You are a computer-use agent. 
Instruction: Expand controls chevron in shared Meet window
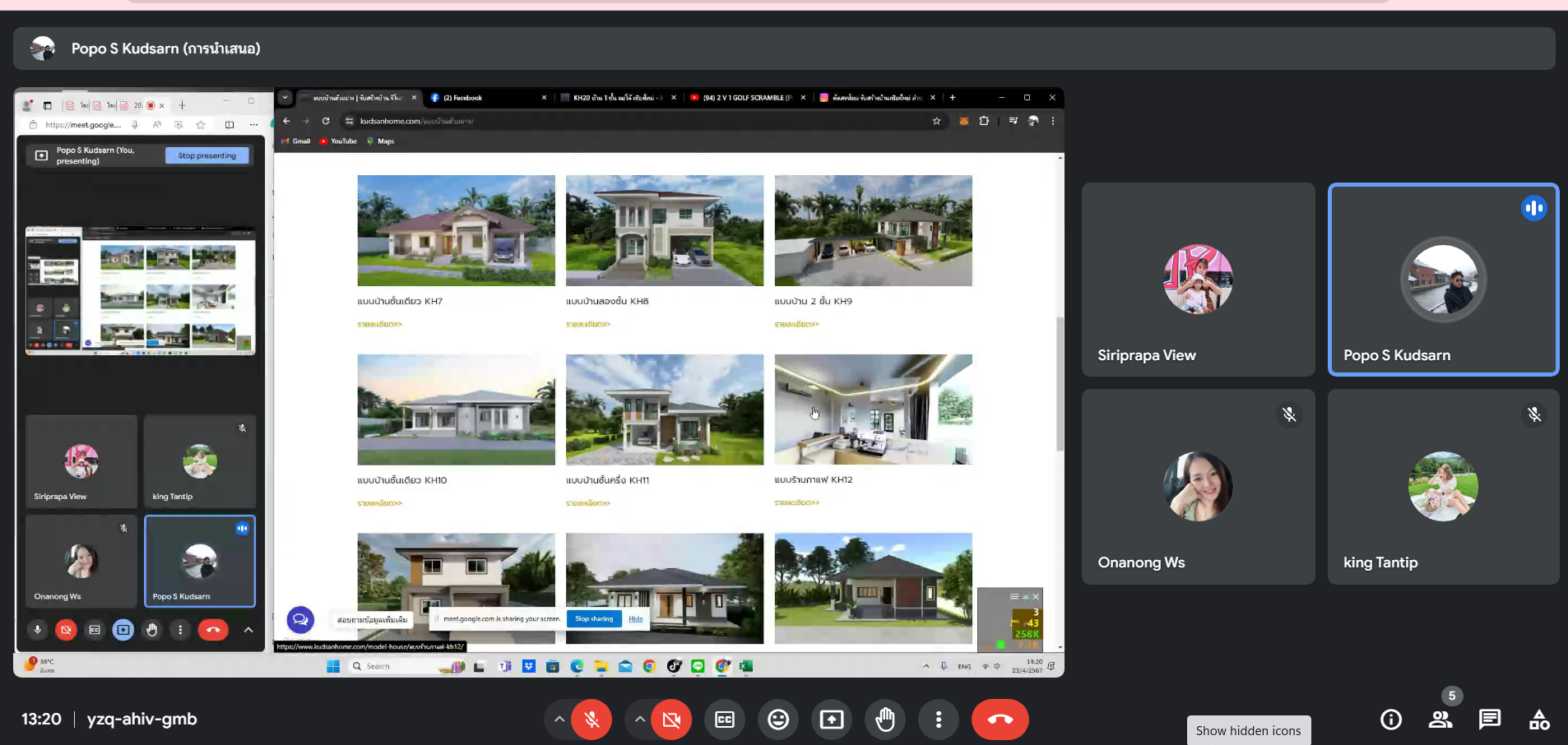(x=248, y=630)
